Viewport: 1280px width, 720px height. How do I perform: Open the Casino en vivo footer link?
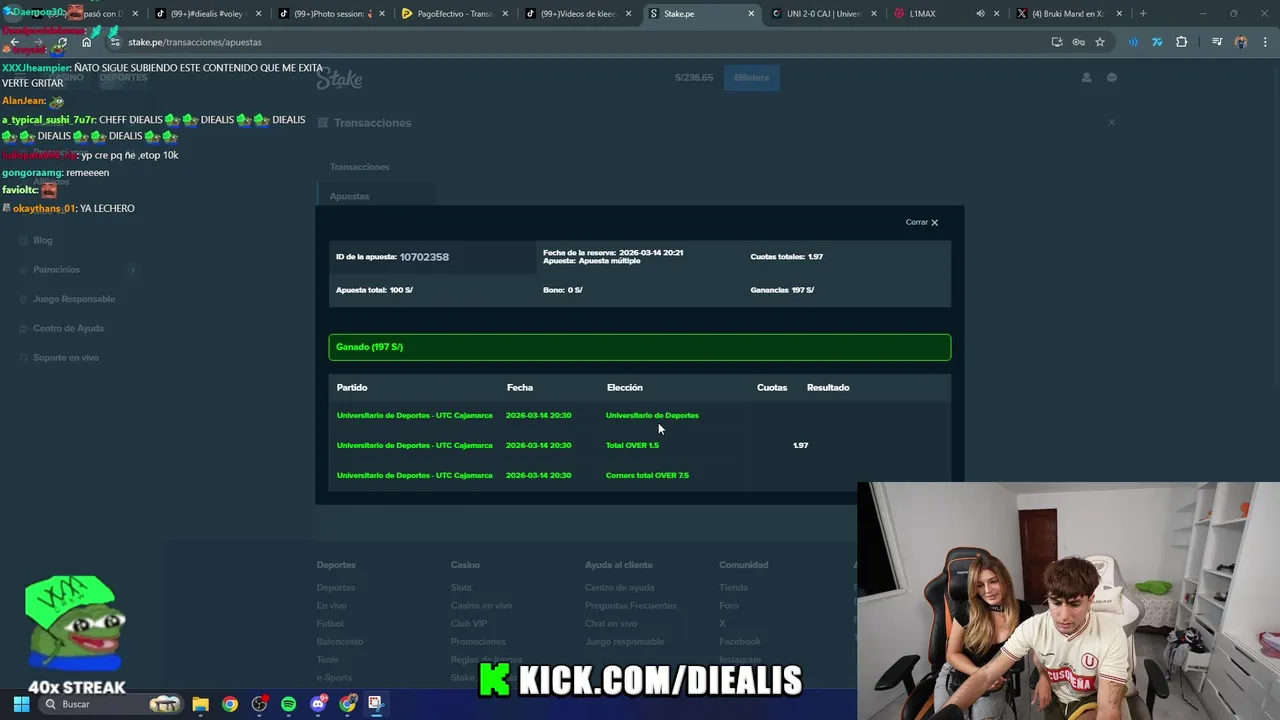[481, 605]
